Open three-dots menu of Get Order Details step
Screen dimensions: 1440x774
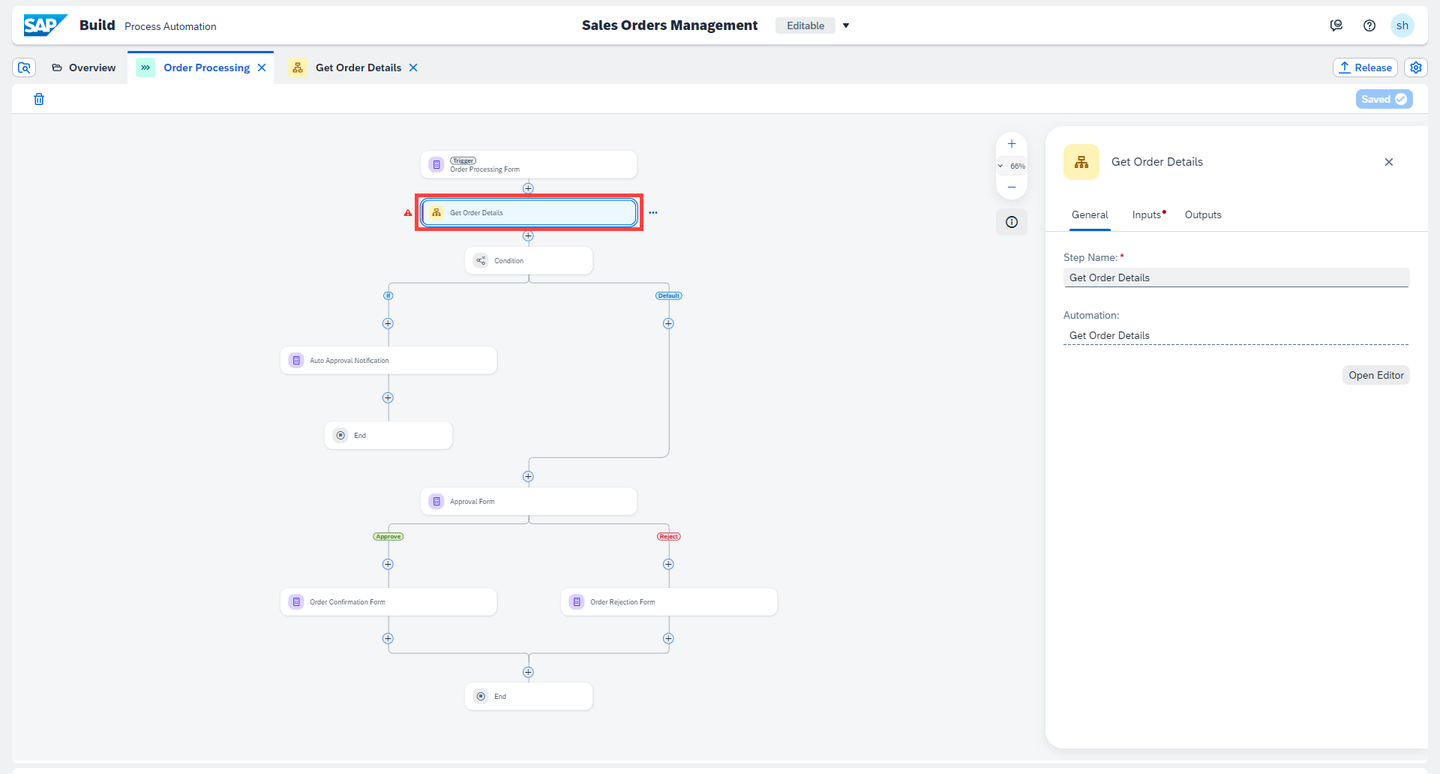(653, 213)
